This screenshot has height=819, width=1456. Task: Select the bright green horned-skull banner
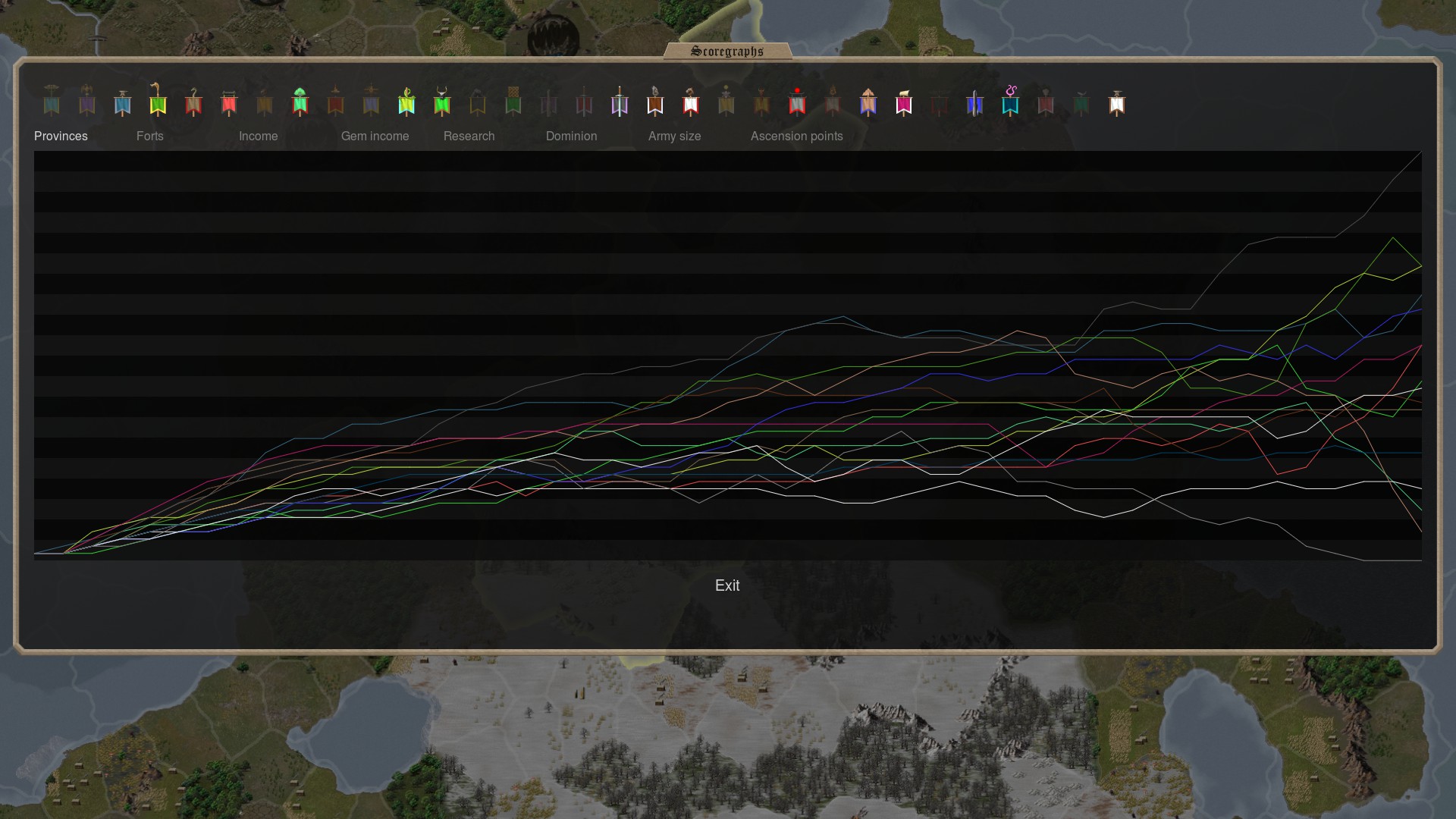[442, 101]
